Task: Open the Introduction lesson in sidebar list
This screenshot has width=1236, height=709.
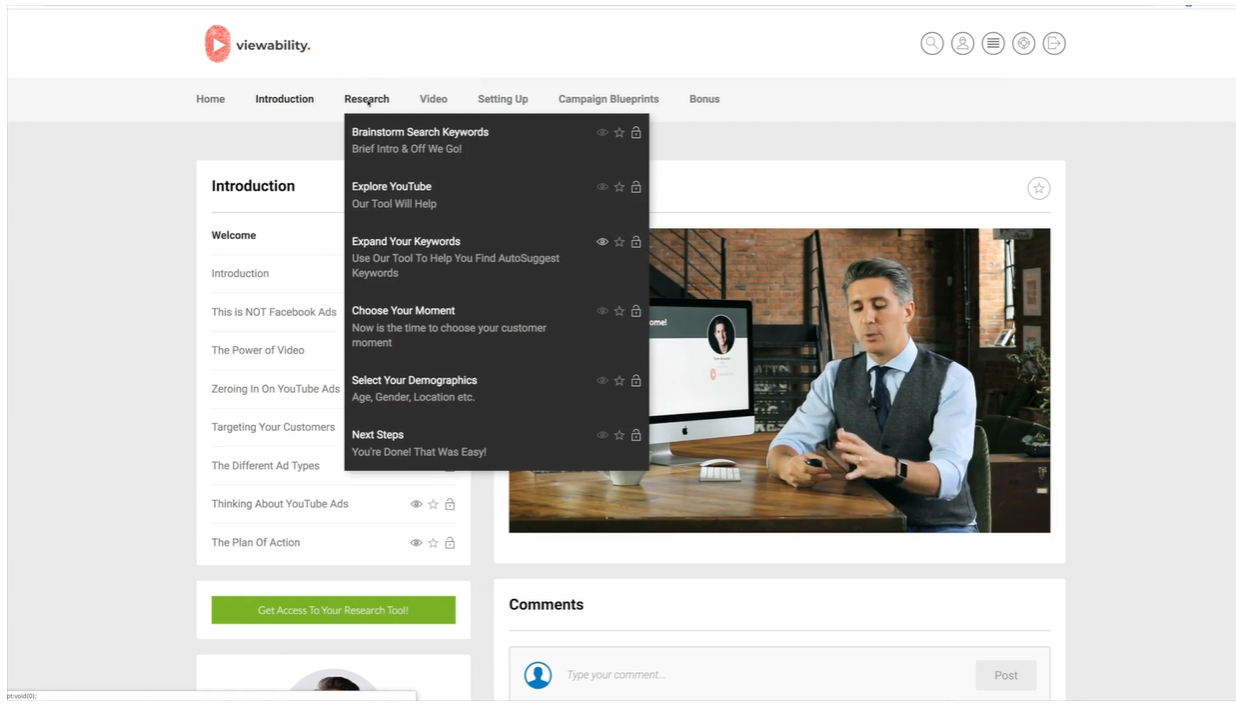Action: (x=240, y=274)
